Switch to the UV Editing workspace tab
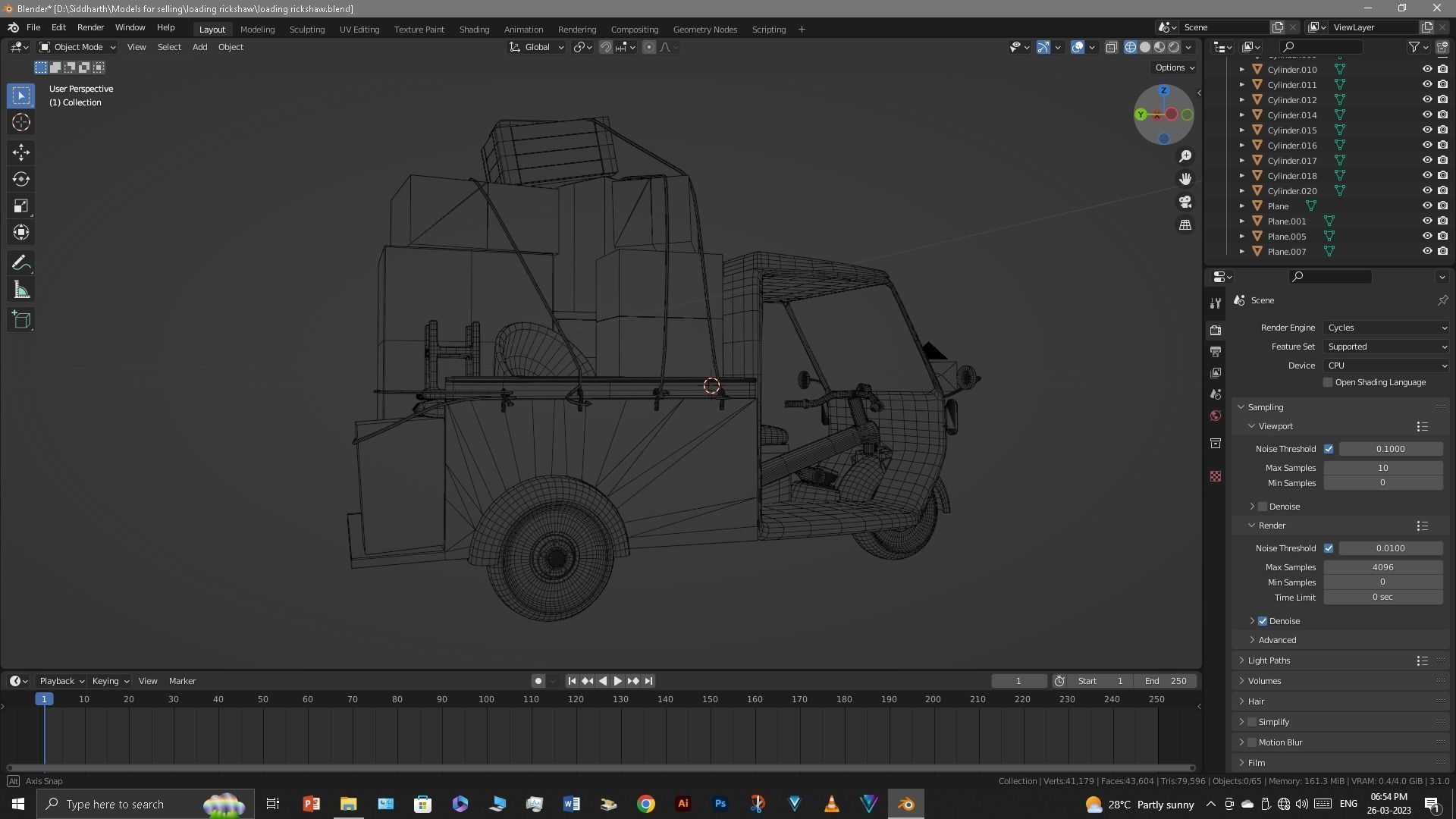1456x819 pixels. pos(359,30)
